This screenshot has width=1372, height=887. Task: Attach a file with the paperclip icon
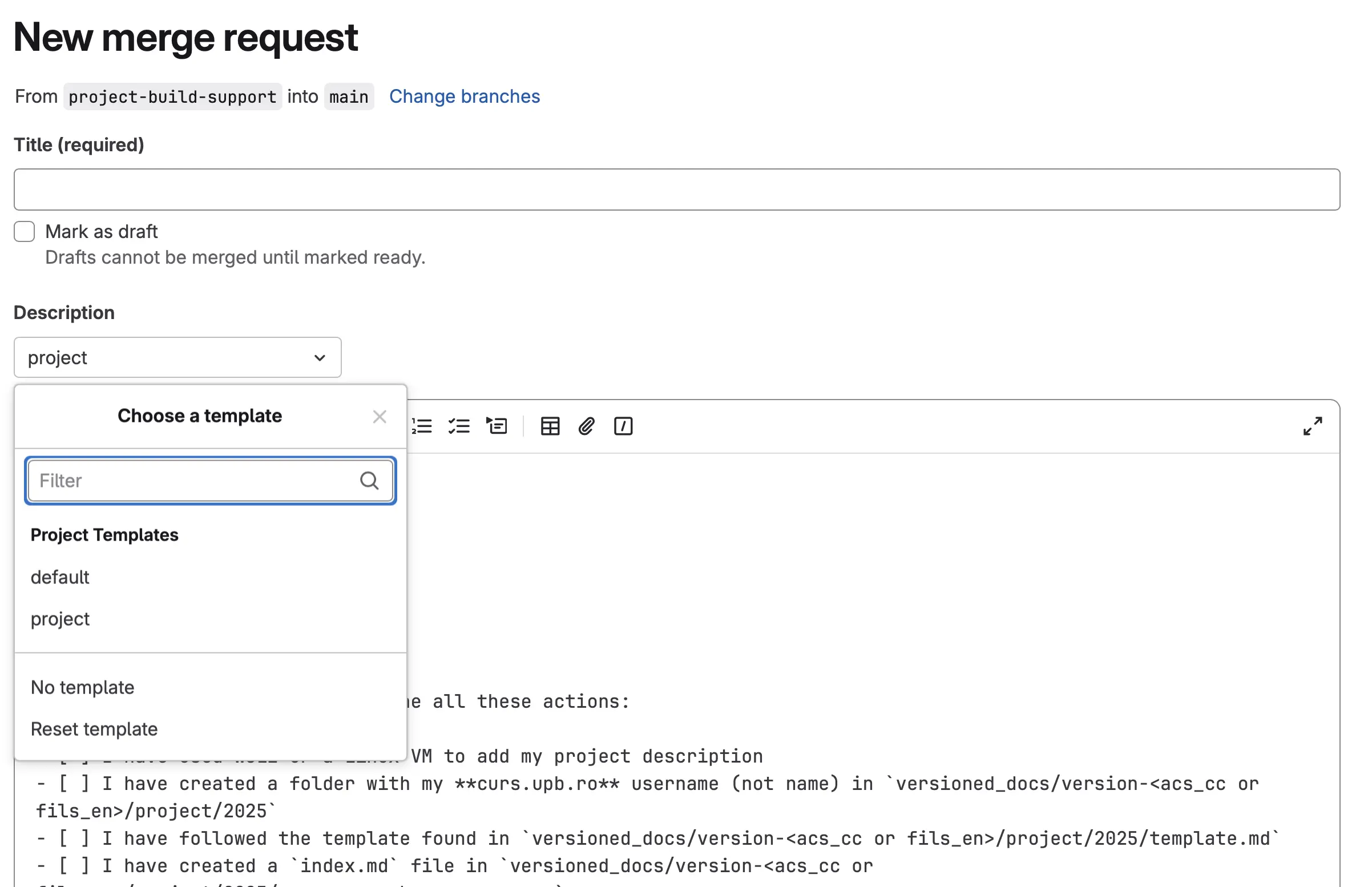tap(586, 426)
